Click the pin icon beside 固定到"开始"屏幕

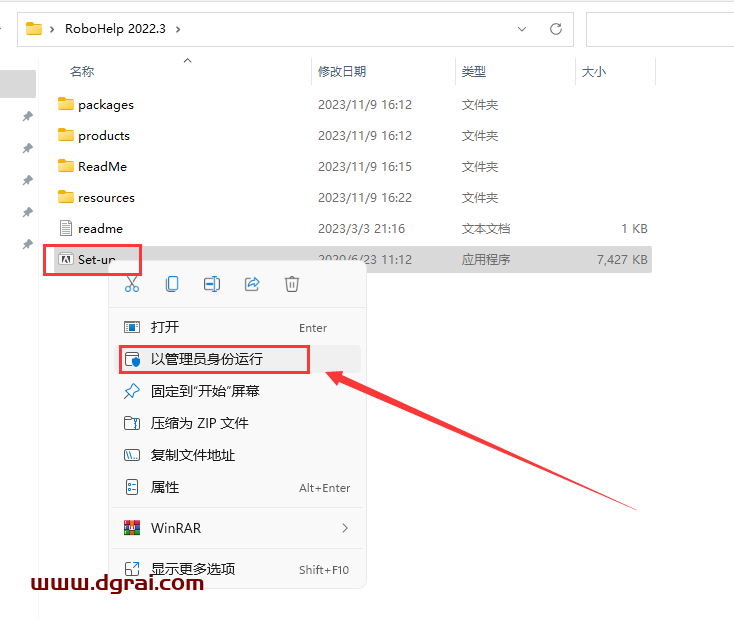(x=132, y=391)
